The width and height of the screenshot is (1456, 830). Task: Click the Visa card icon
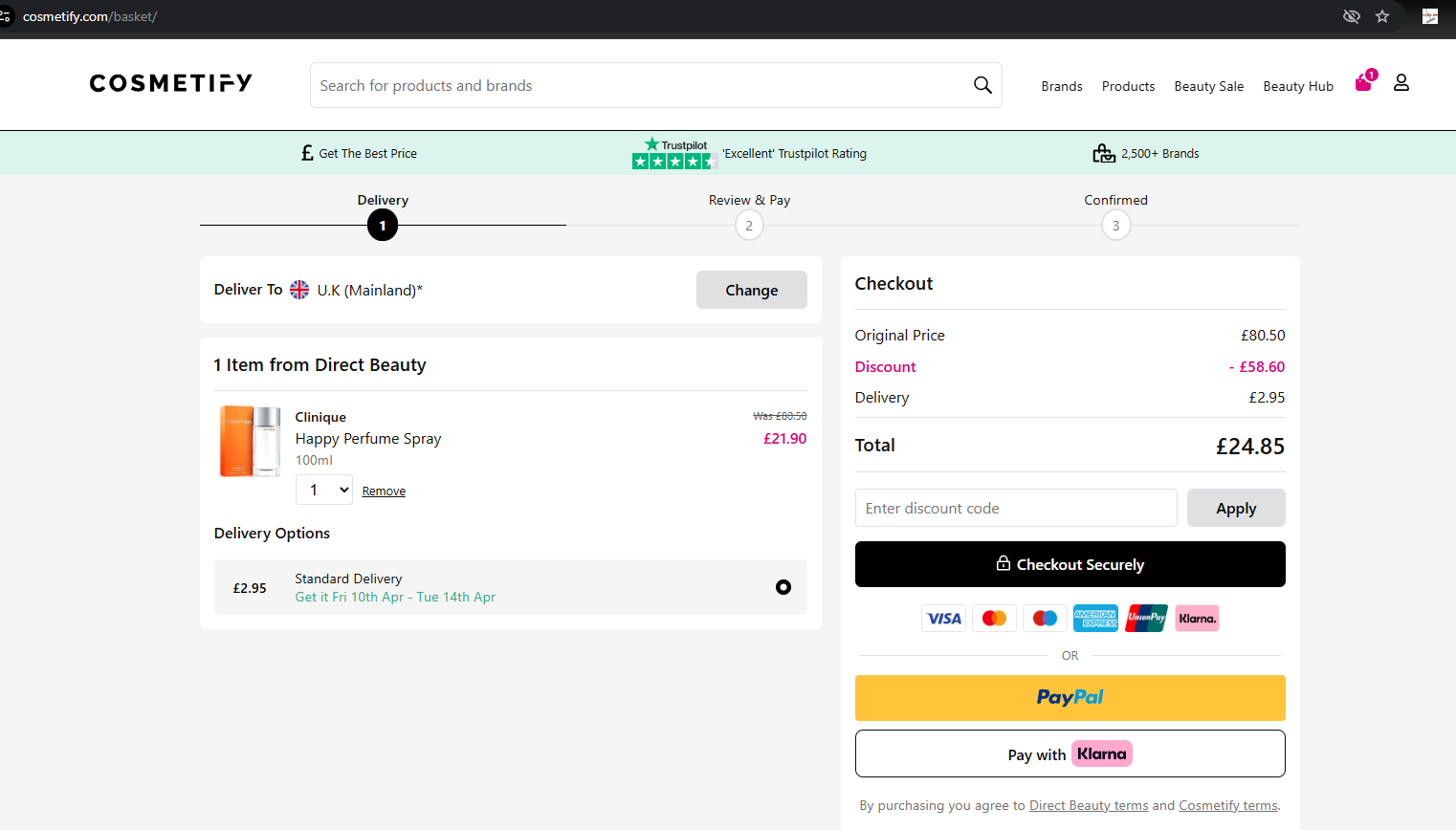[x=943, y=619]
